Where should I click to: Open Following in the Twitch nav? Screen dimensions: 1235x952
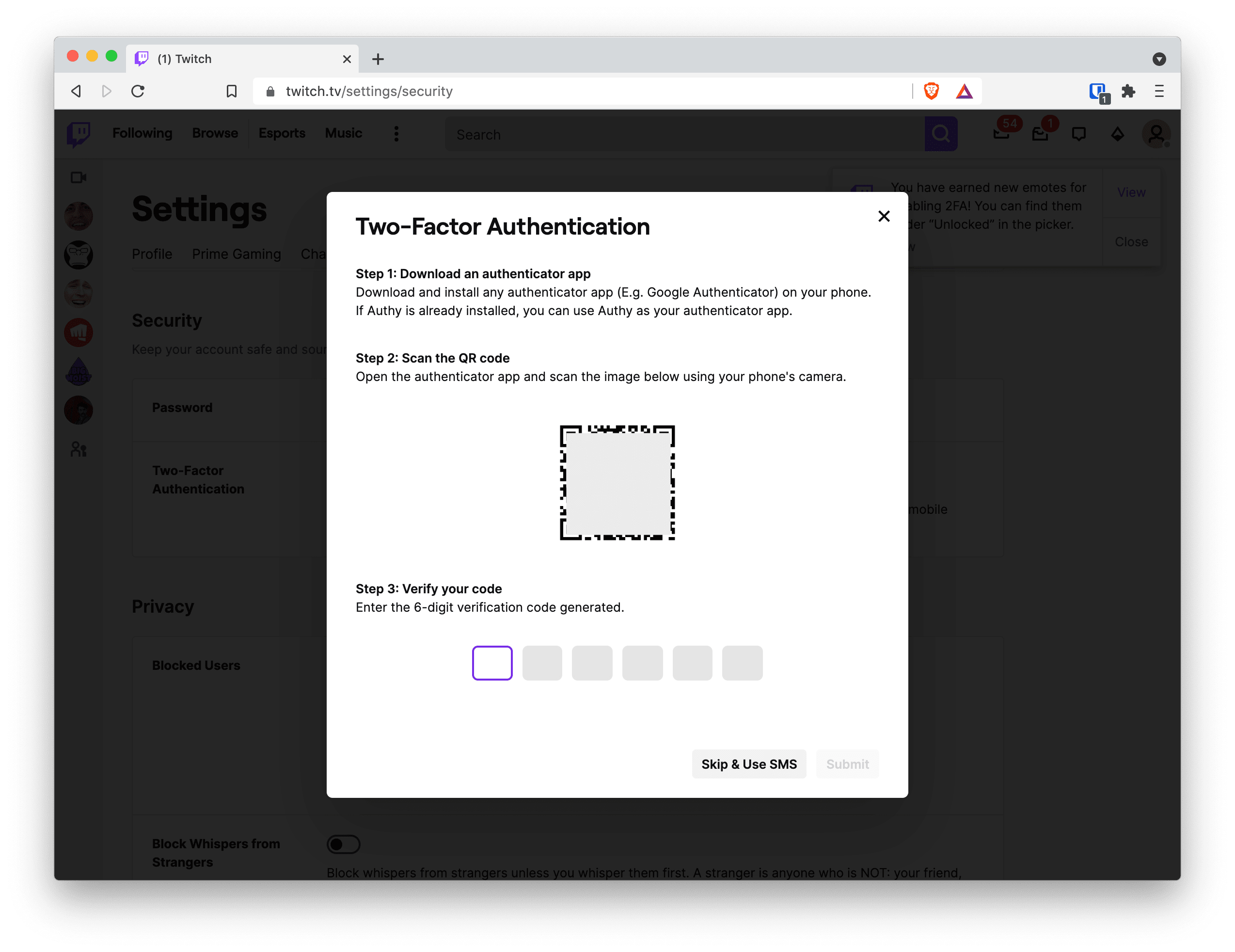pos(142,133)
